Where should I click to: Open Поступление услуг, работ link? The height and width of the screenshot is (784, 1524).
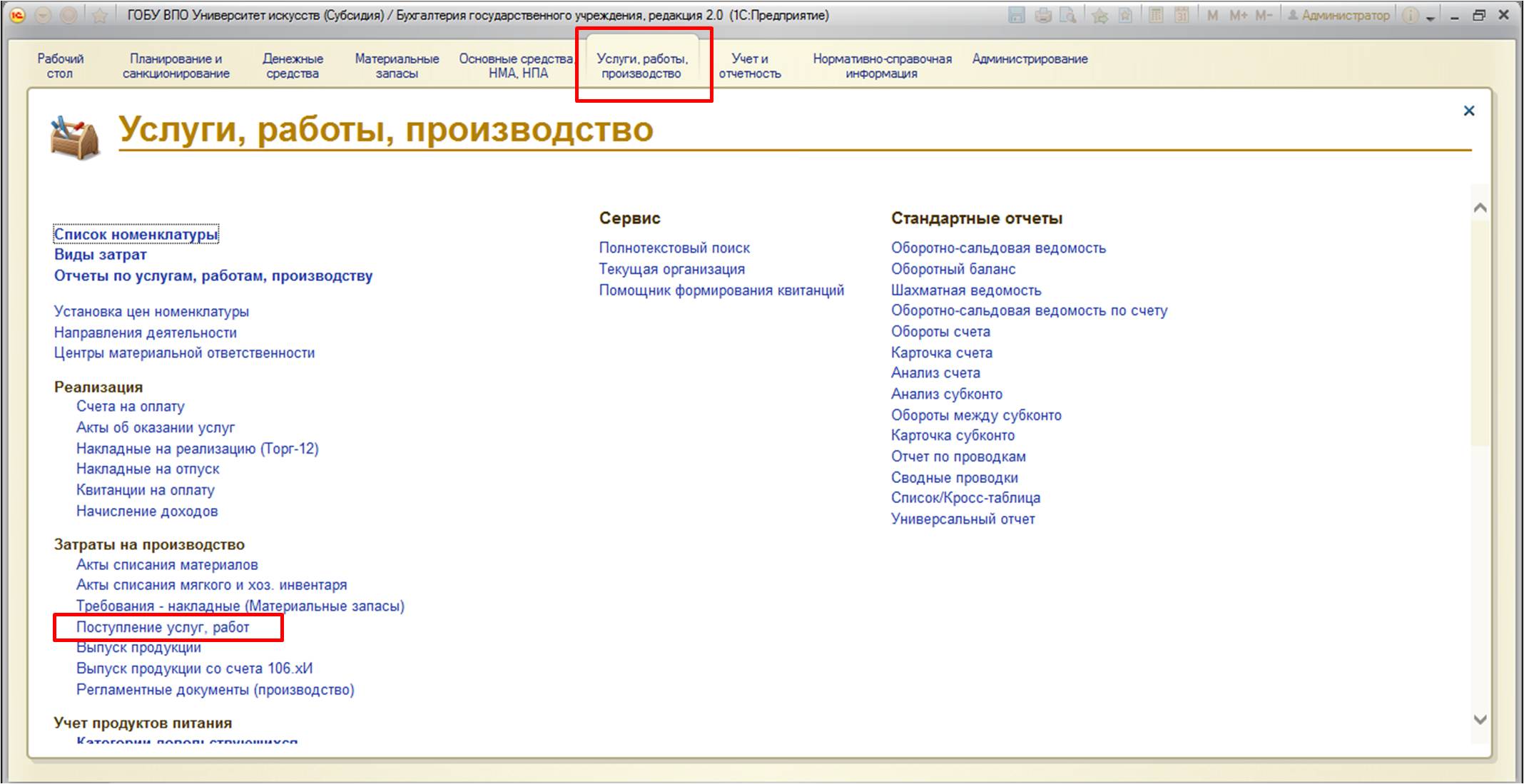pyautogui.click(x=163, y=627)
